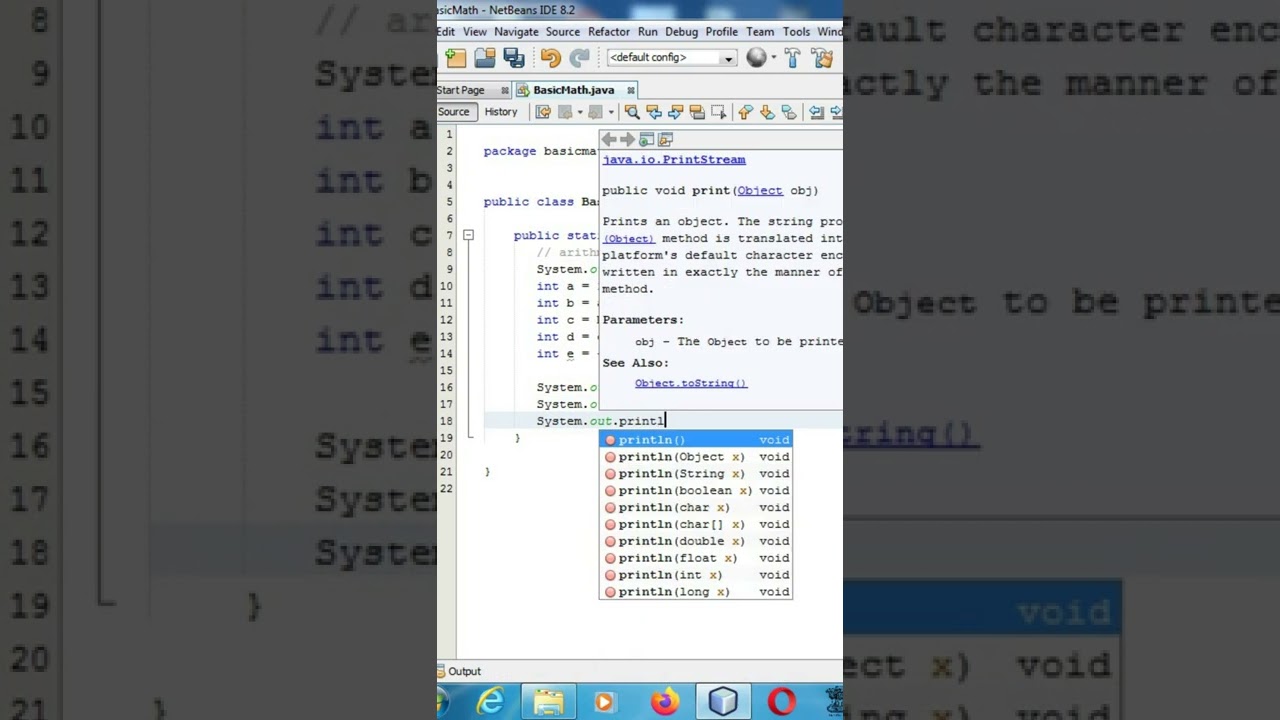This screenshot has width=1280, height=720.
Task: Launch Firefox from taskbar
Action: point(665,703)
